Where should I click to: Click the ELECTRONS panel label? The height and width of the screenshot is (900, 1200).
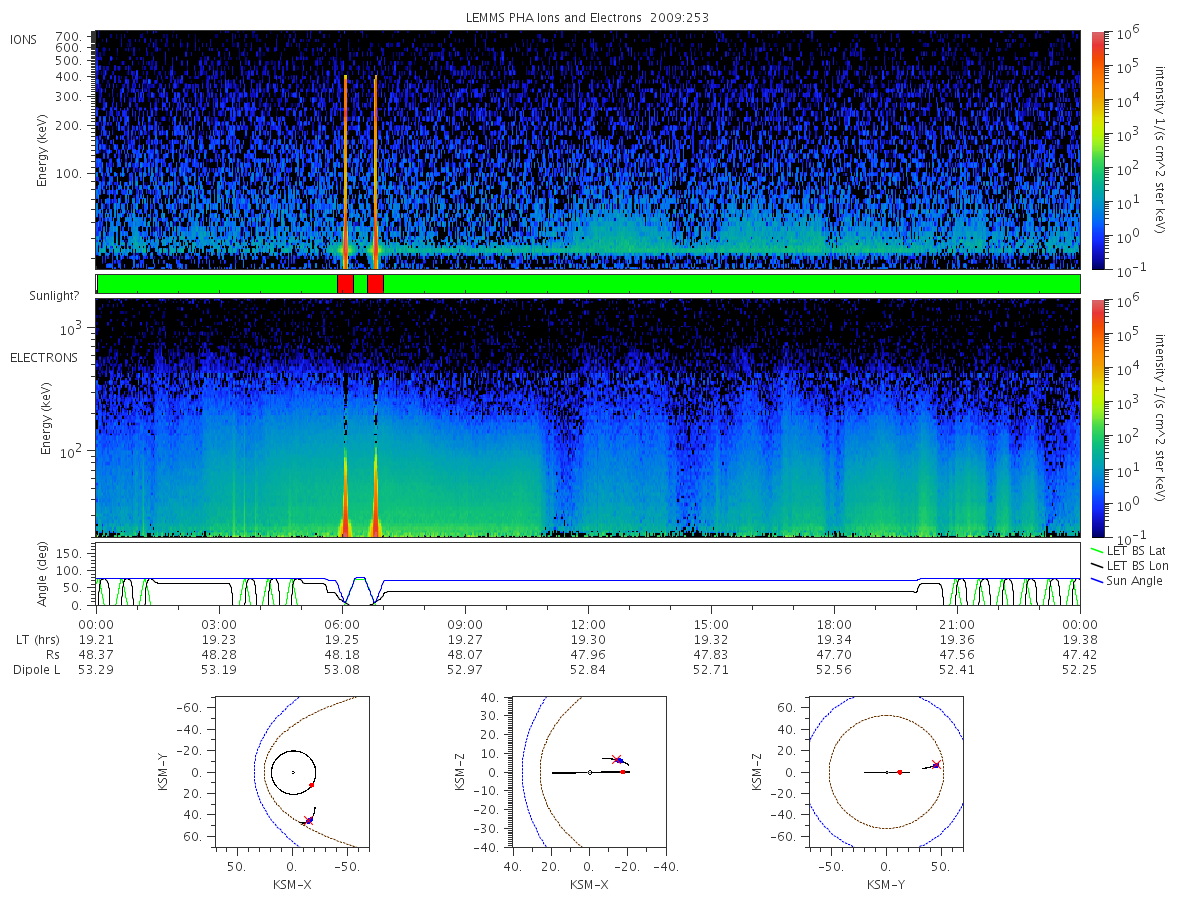click(x=44, y=358)
